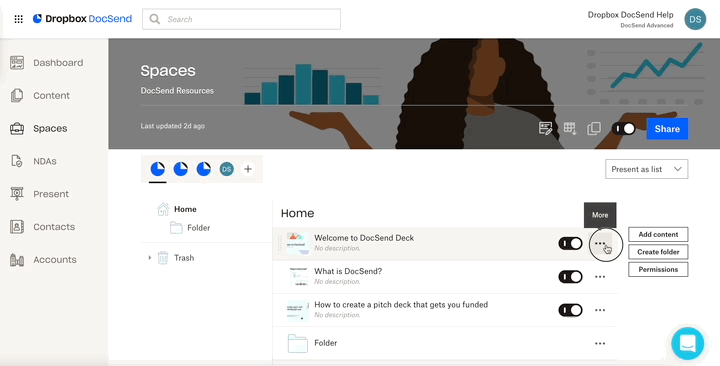Toggle What is DocSend? switch
The width and height of the screenshot is (720, 366).
pyautogui.click(x=570, y=277)
